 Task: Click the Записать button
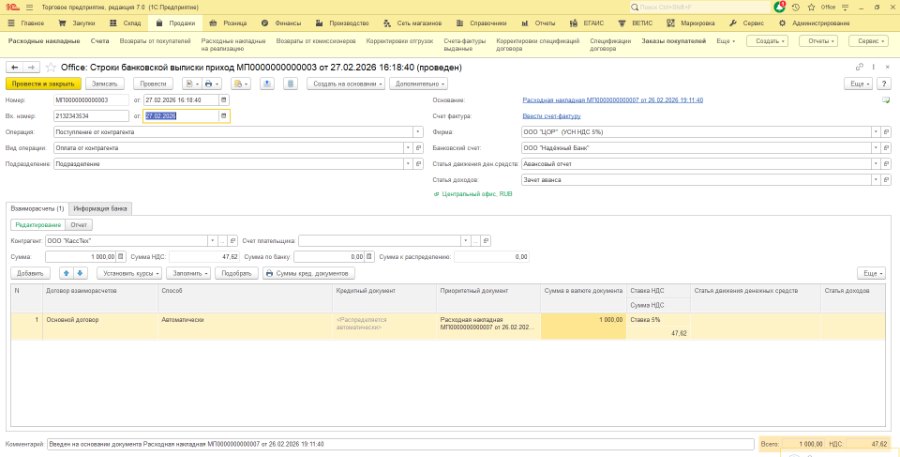tap(104, 84)
